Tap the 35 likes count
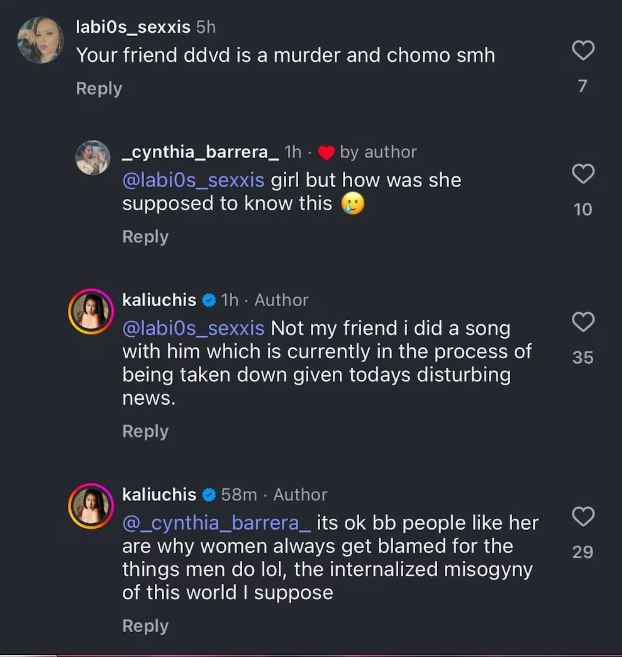This screenshot has height=657, width=622. [x=582, y=357]
